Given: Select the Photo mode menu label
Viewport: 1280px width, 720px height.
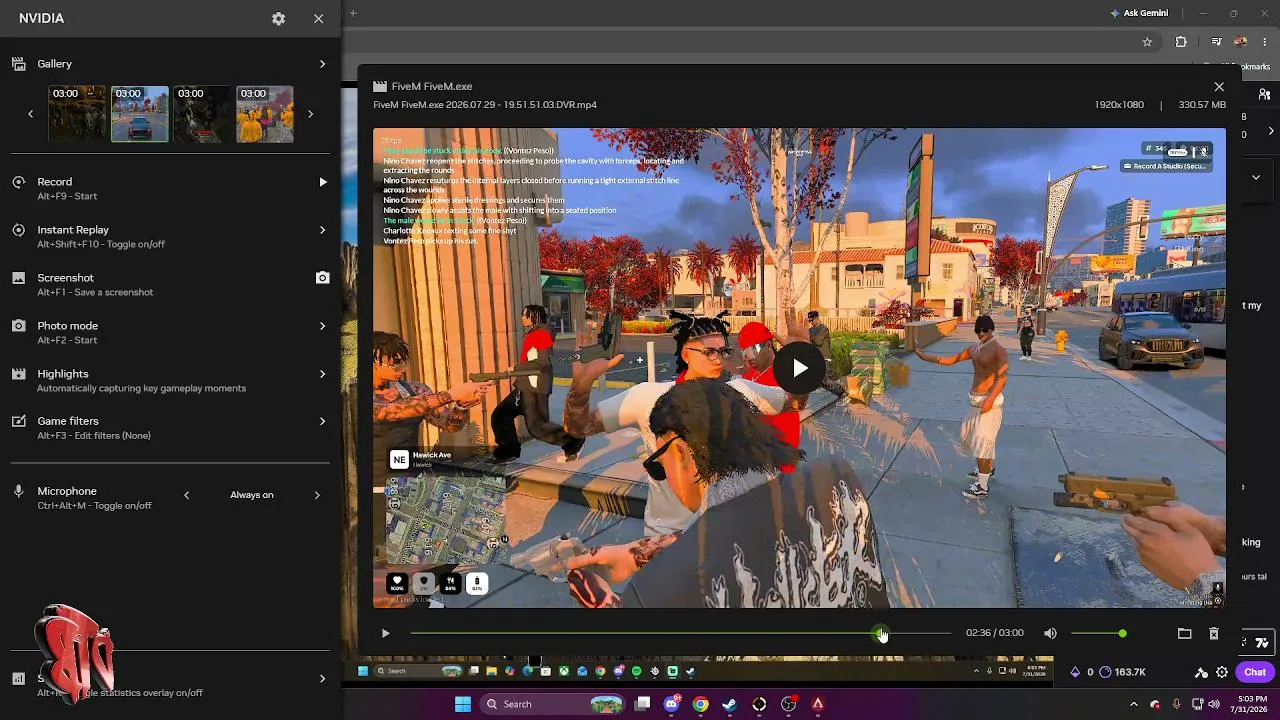Looking at the screenshot, I should pyautogui.click(x=68, y=326).
